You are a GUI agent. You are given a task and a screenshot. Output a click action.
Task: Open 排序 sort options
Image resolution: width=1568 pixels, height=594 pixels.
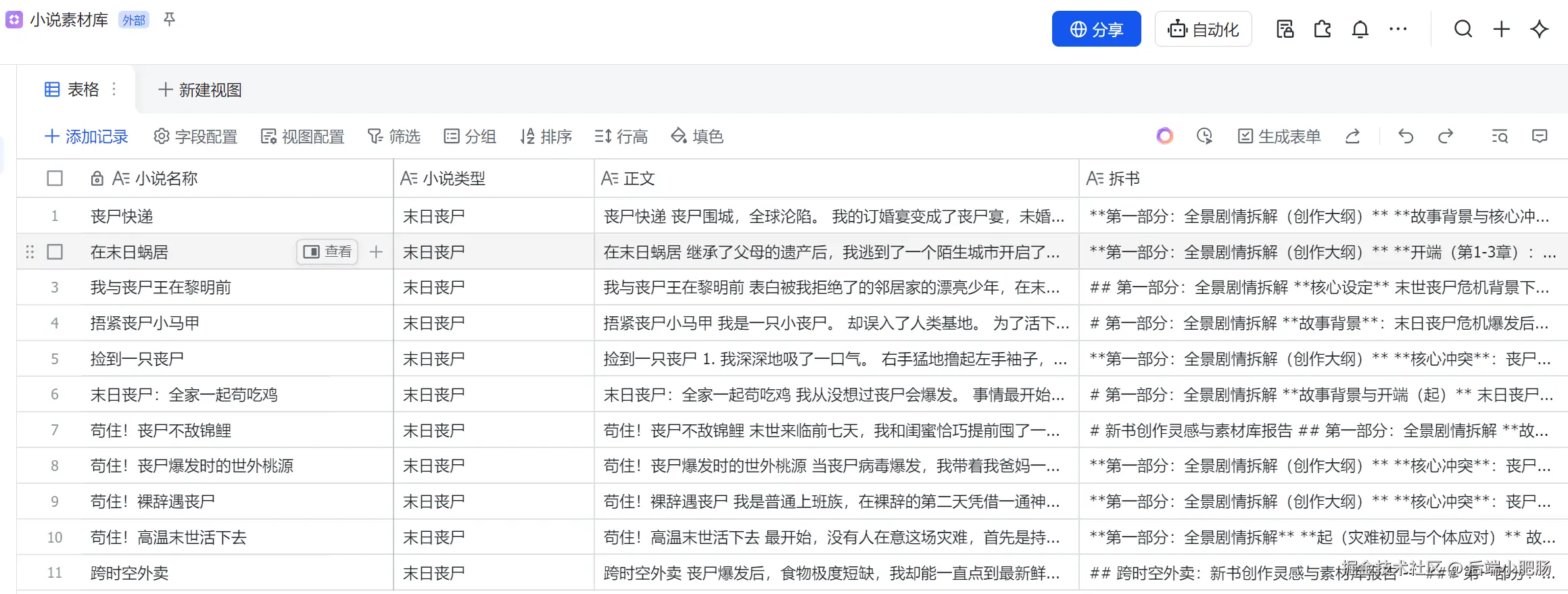546,137
